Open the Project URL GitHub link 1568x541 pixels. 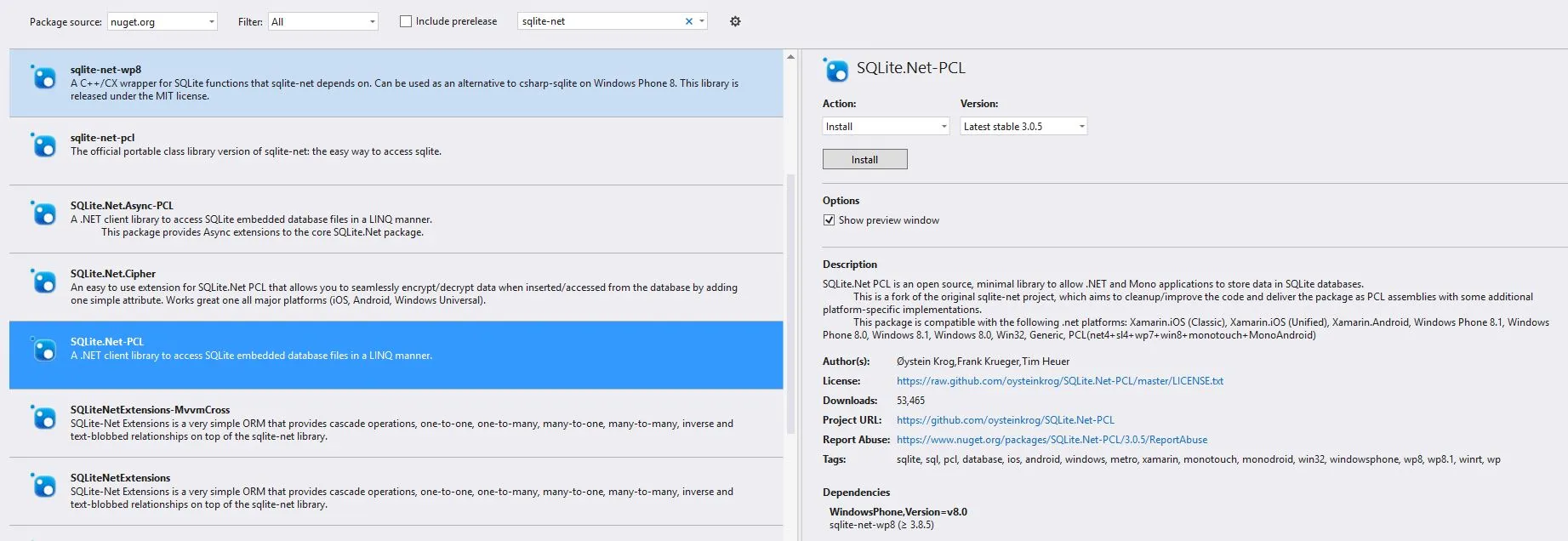coord(1006,420)
